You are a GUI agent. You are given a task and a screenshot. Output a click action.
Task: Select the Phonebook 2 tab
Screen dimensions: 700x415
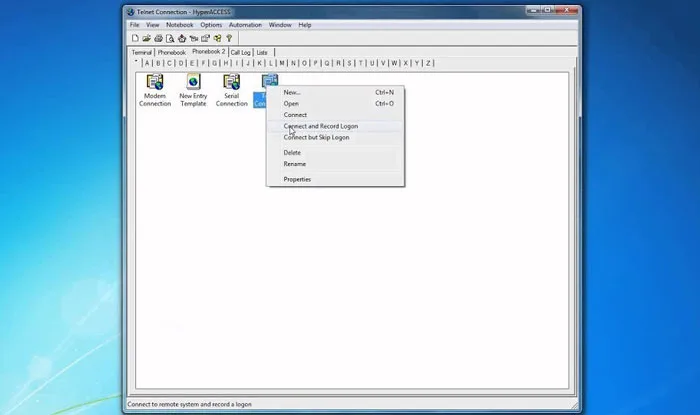coord(208,52)
